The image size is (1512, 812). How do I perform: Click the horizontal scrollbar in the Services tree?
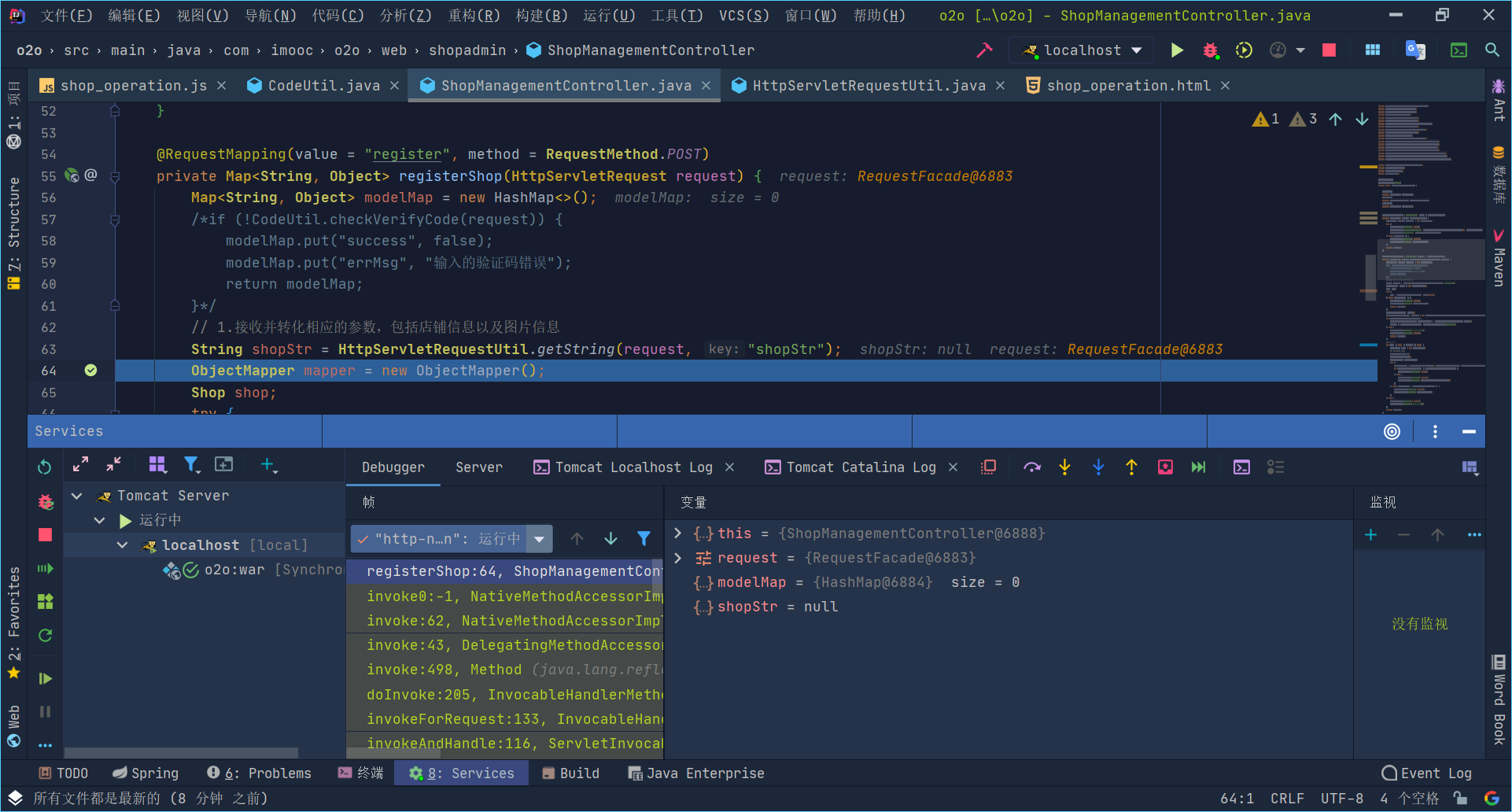(x=181, y=753)
